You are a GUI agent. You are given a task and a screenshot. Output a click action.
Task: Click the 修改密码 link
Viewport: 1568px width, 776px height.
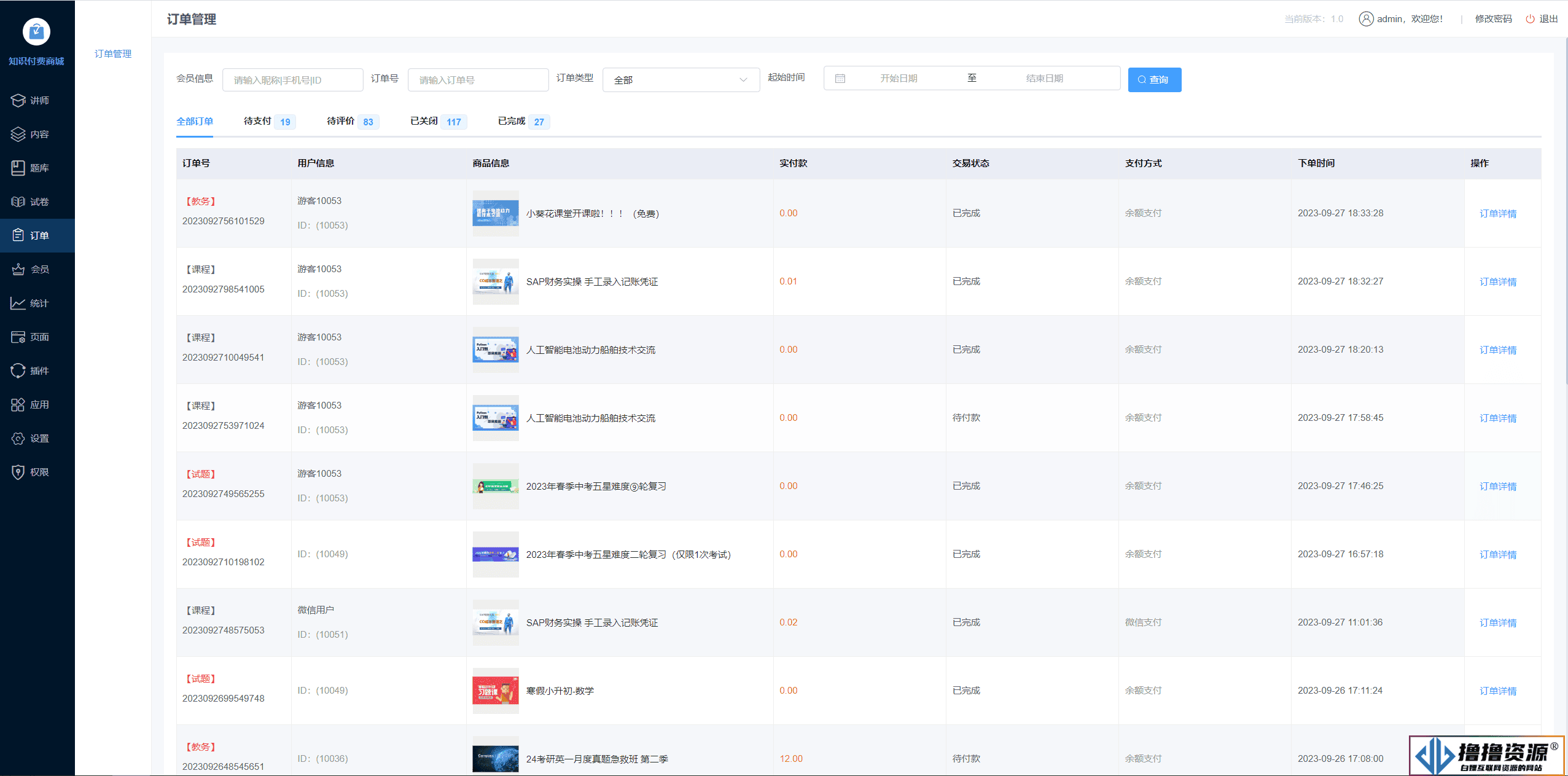point(1493,19)
